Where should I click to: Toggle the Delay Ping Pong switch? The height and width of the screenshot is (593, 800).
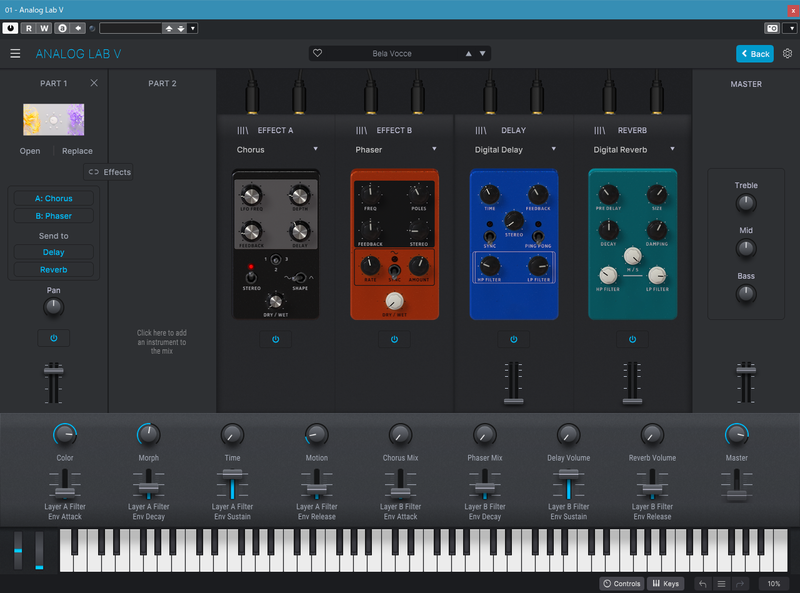pyautogui.click(x=538, y=236)
